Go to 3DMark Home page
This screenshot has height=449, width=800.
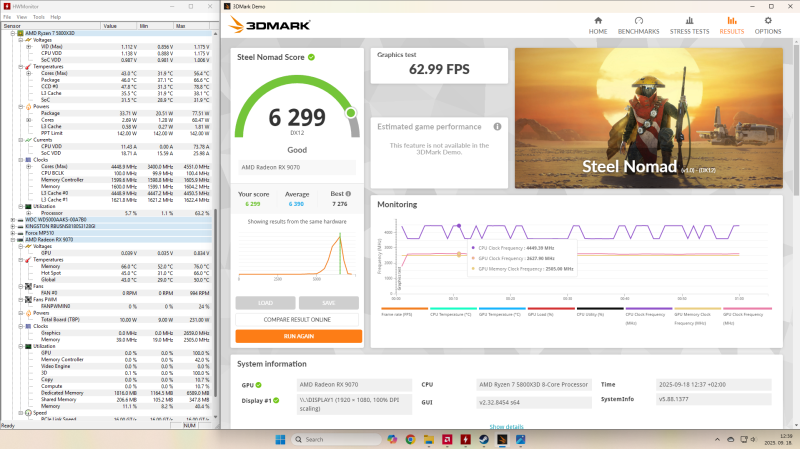pos(598,26)
